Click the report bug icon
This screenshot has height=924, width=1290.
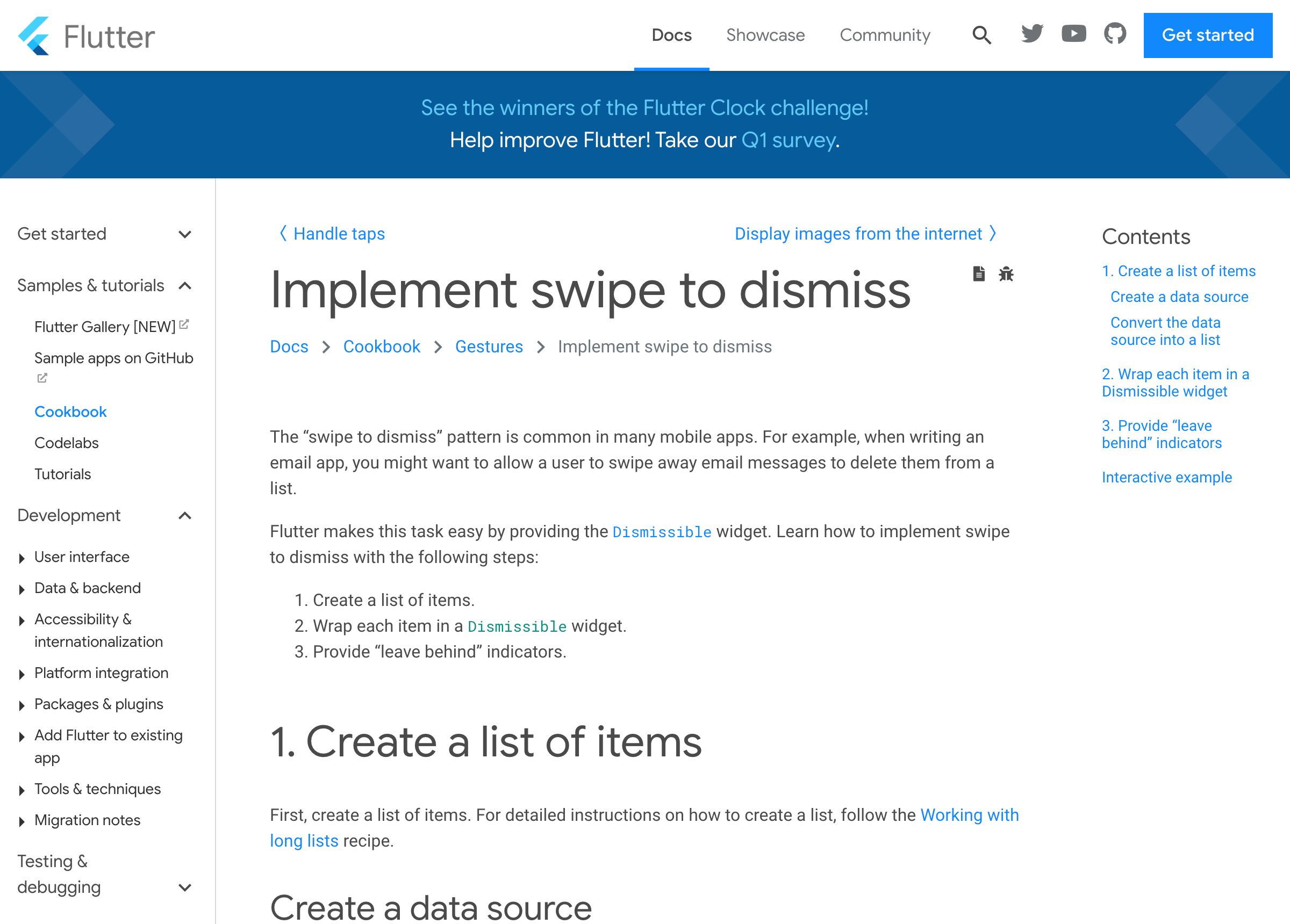point(1006,274)
